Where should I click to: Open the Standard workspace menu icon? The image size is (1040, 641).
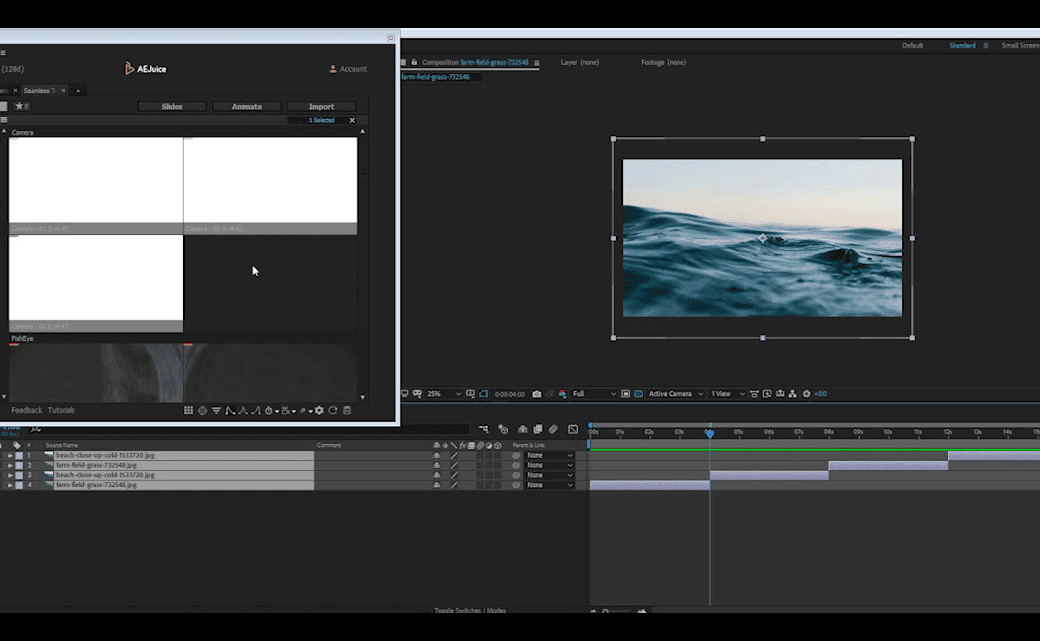coord(986,46)
